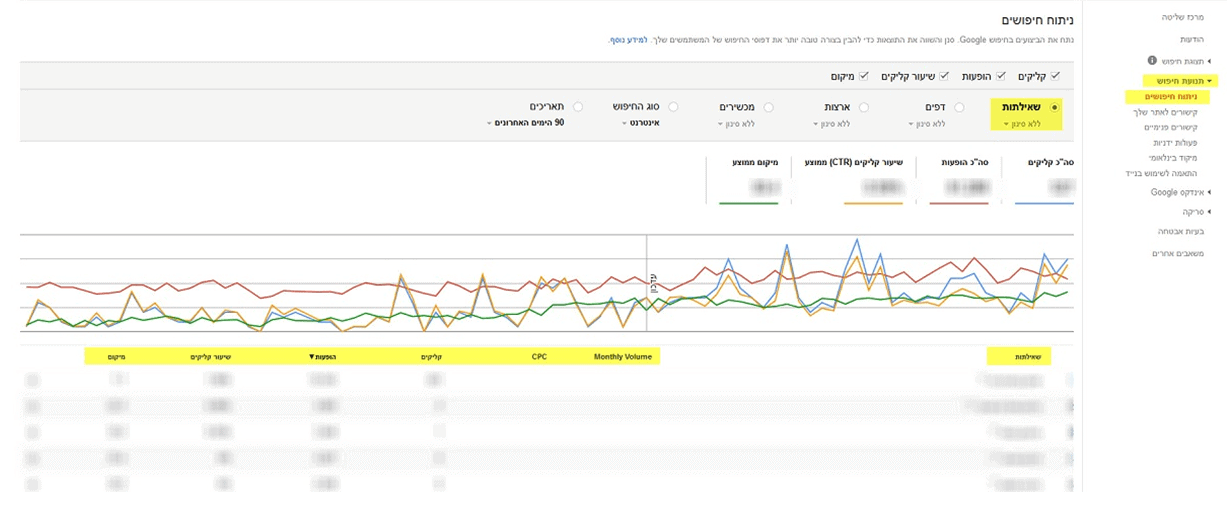
Task: Open בעיות אבטחה sidebar item
Action: [x=1186, y=231]
